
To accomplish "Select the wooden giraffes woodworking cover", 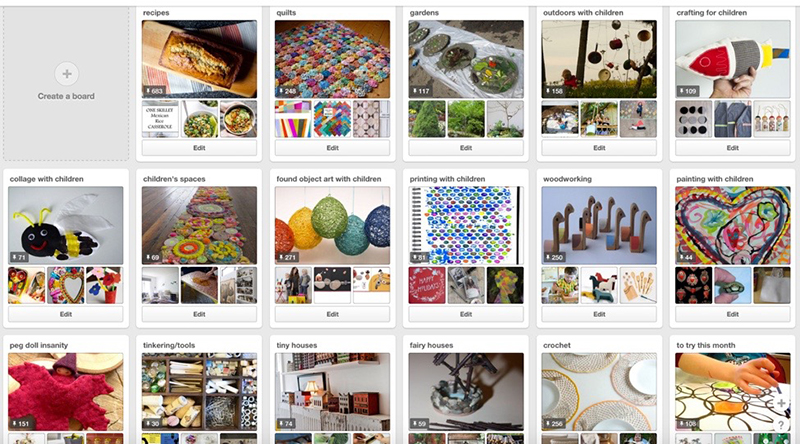I will point(599,226).
